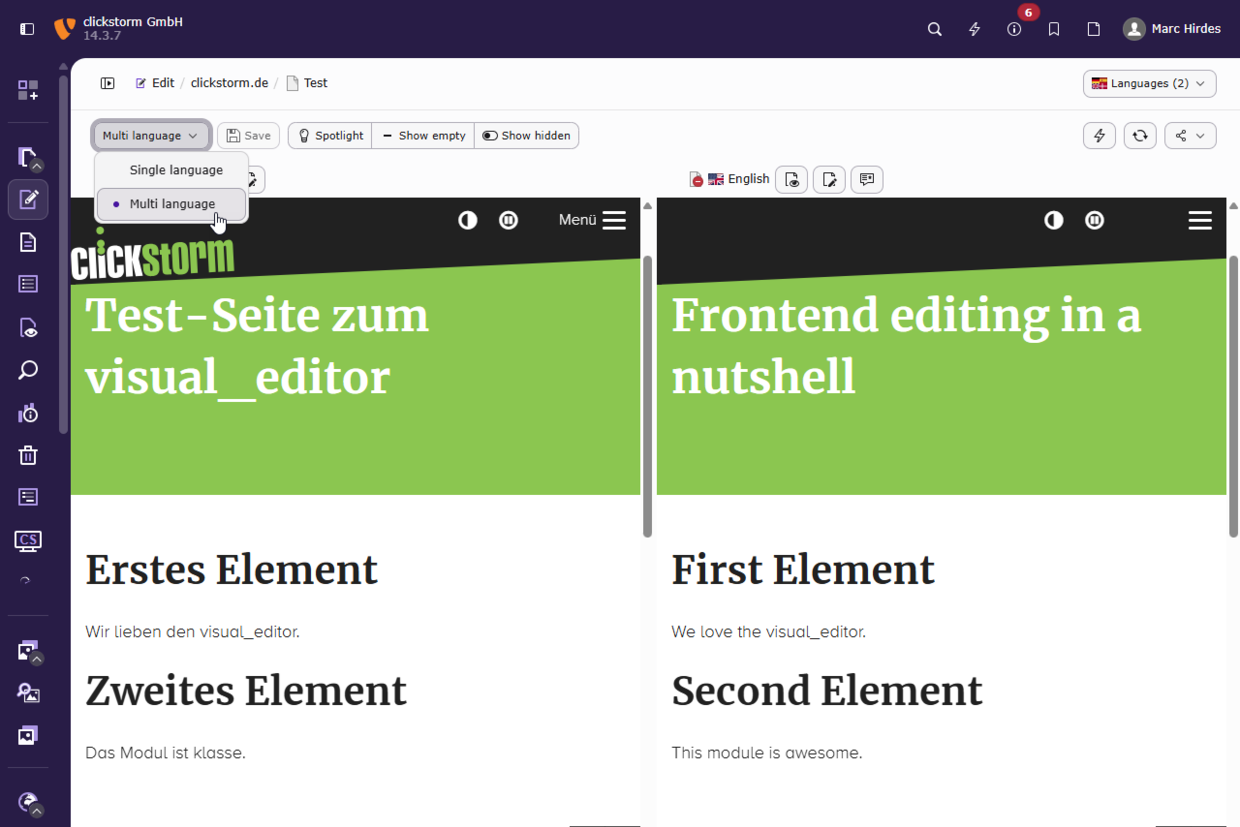Viewport: 1240px width, 827px height.
Task: Click the Edit breadcrumb item
Action: (x=155, y=83)
